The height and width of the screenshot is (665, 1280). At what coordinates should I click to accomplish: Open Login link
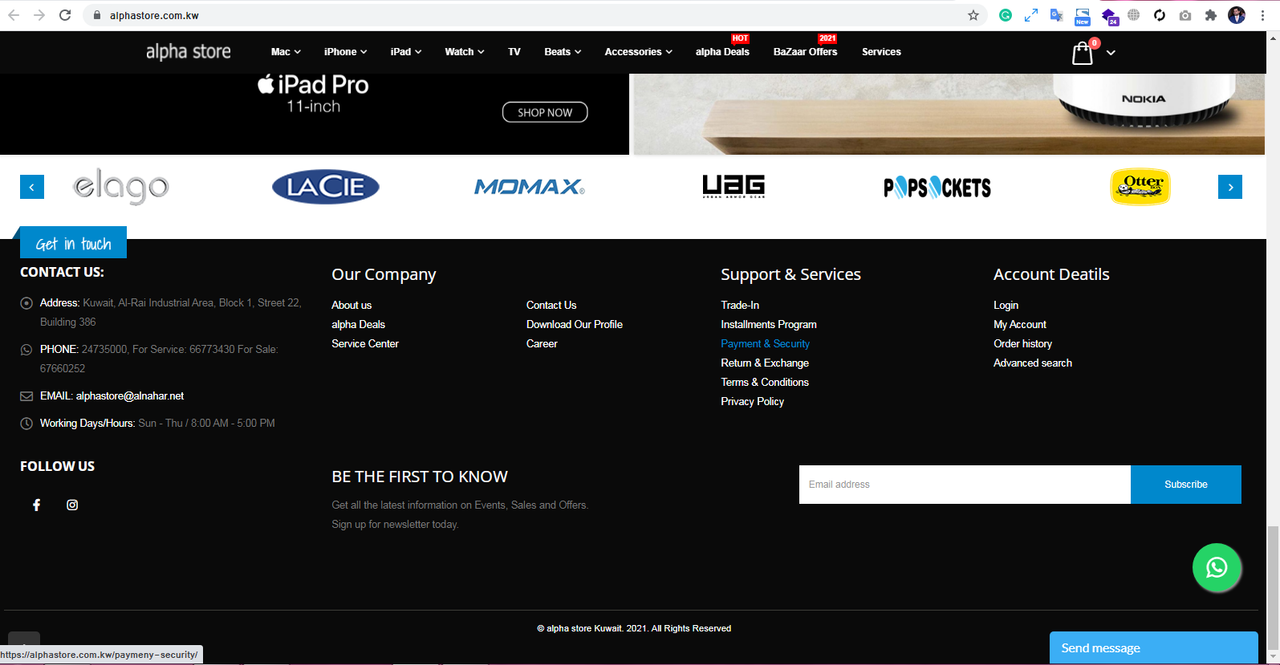click(x=1006, y=305)
